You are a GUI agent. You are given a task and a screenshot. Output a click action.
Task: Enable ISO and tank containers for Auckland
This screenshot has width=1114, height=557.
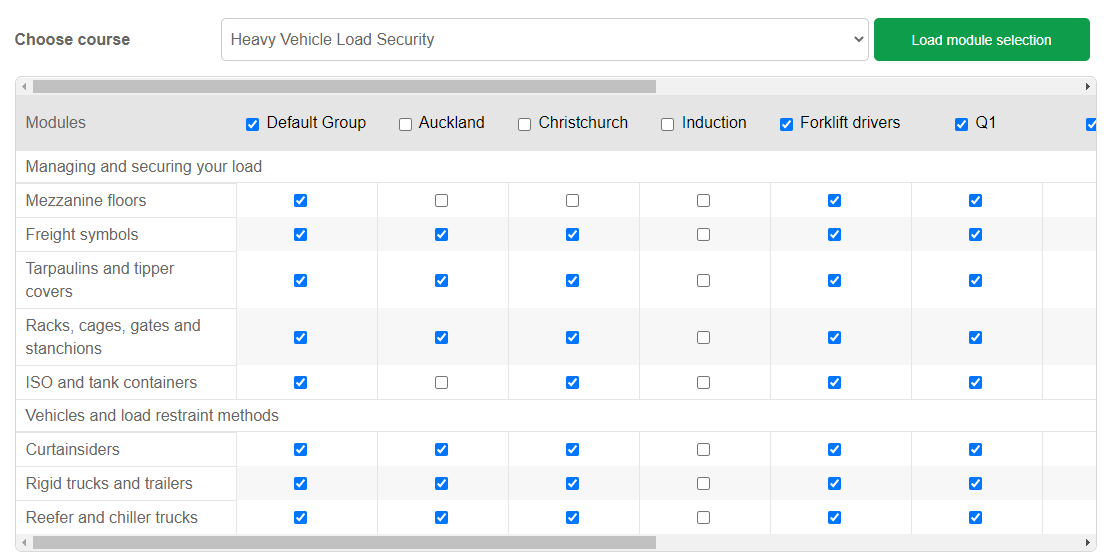[x=442, y=382]
